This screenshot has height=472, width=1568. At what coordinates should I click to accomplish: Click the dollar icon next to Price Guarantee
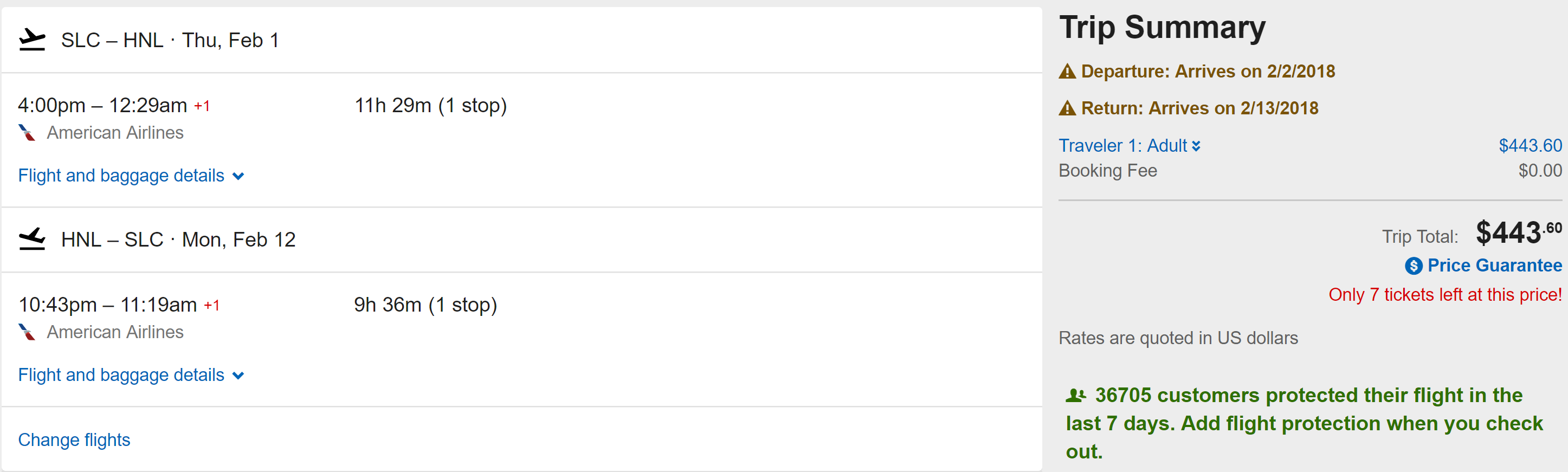[x=1414, y=266]
